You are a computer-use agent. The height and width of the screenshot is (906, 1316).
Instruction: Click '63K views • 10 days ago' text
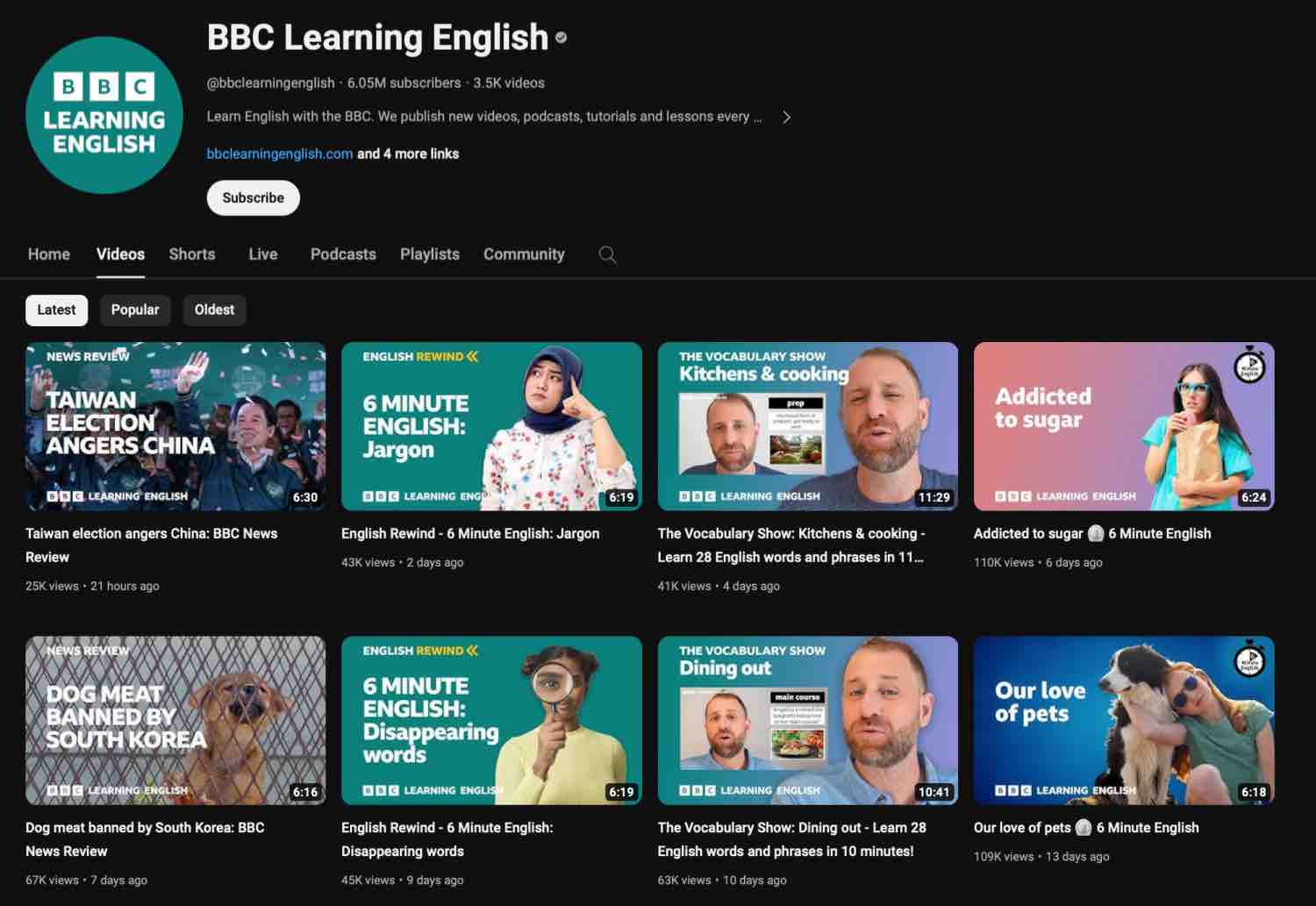(722, 880)
